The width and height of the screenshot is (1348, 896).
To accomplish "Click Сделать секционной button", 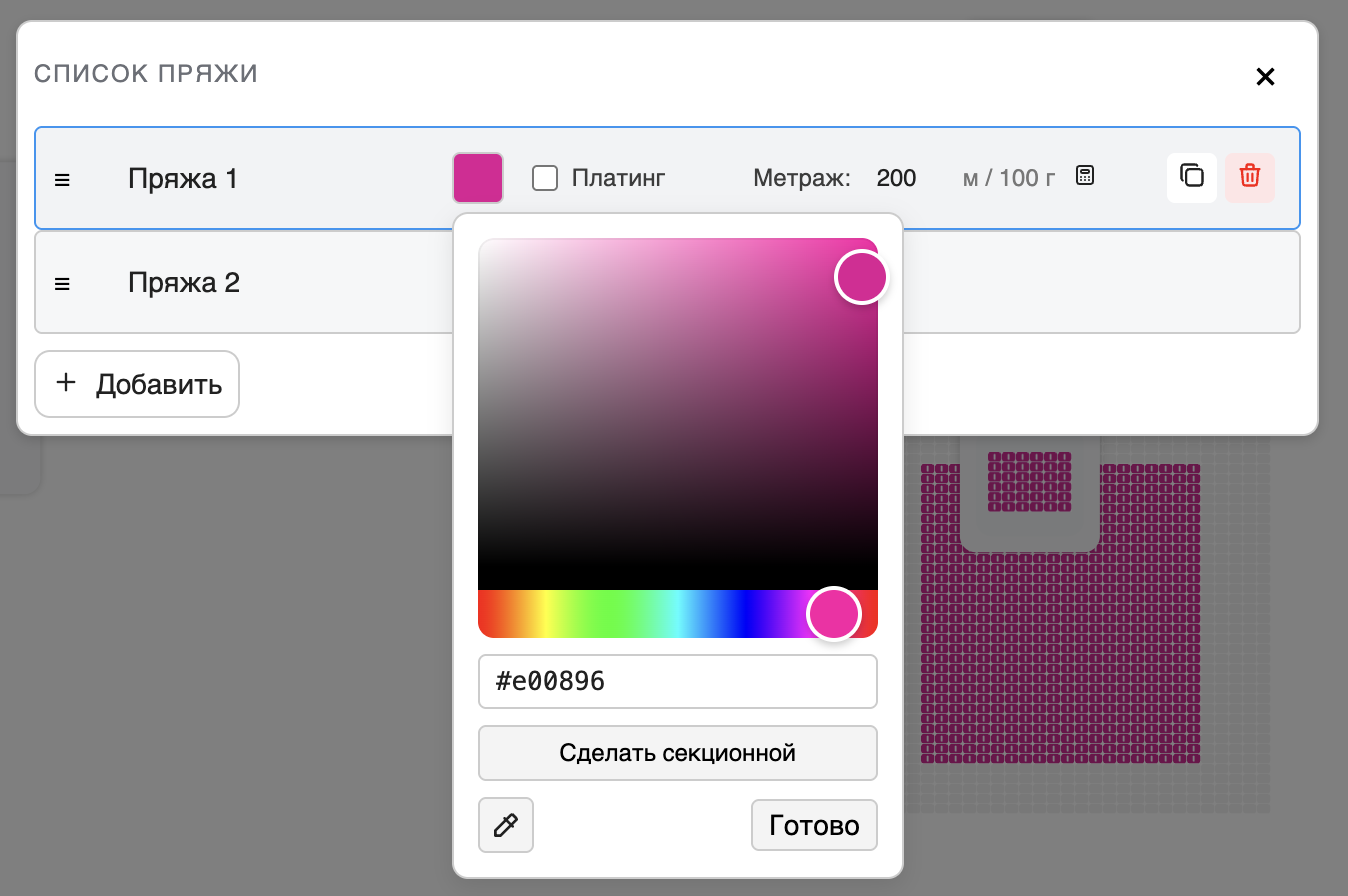I will tap(678, 752).
